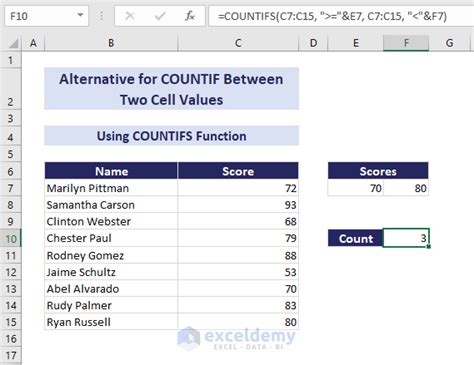474x365 pixels.
Task: Select column B header
Action: [111, 43]
